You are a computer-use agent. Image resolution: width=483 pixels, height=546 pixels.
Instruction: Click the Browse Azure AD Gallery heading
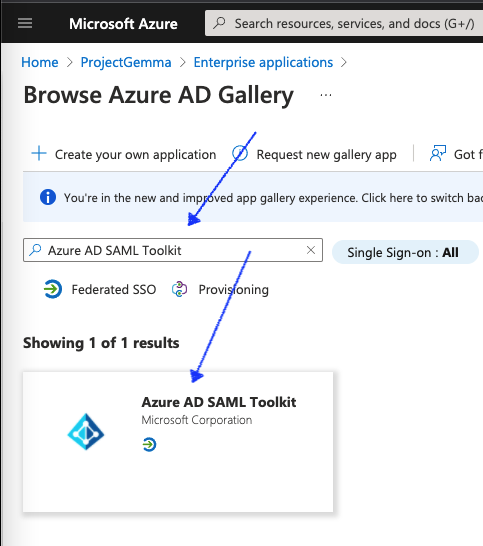click(158, 95)
